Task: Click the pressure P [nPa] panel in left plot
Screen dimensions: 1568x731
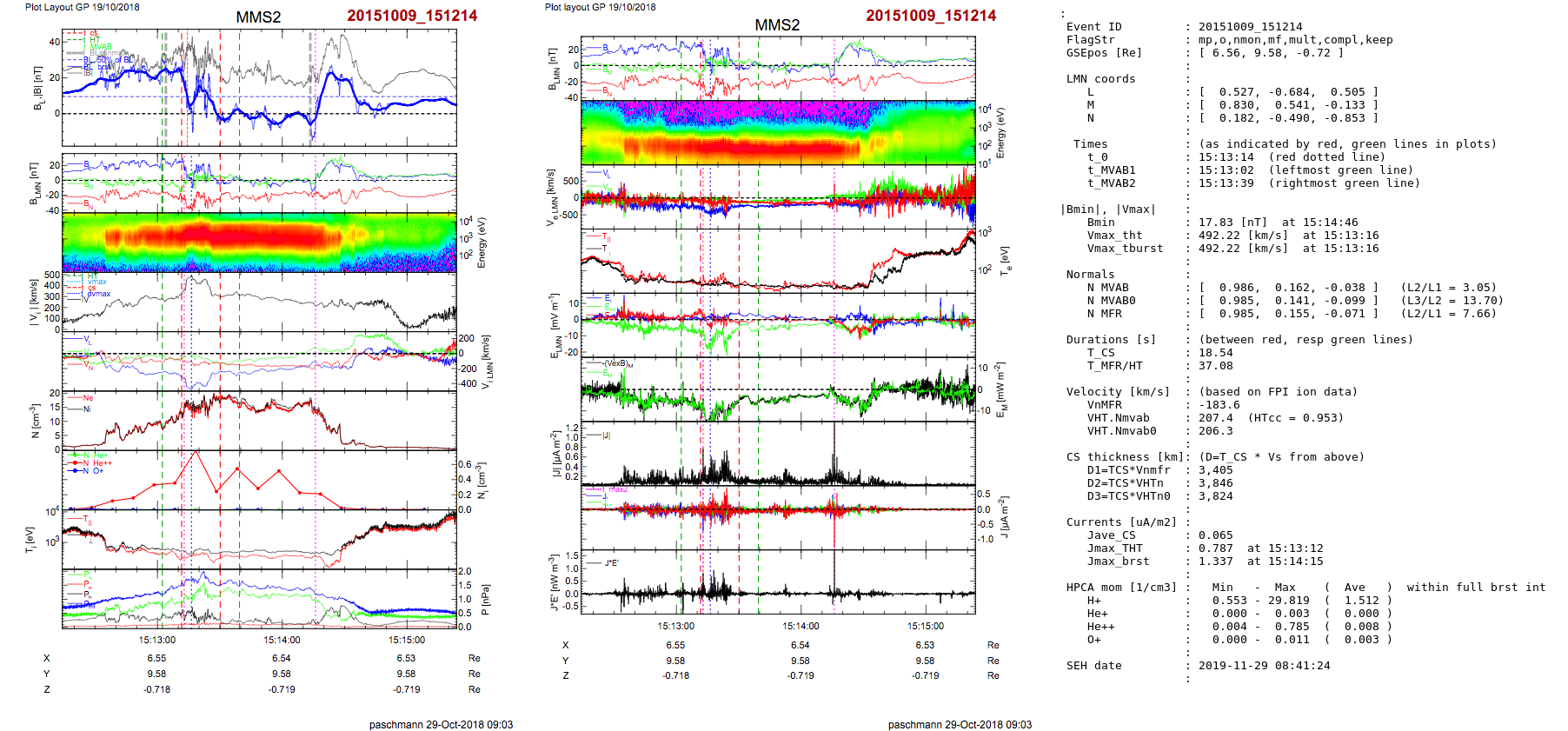Action: [x=259, y=598]
